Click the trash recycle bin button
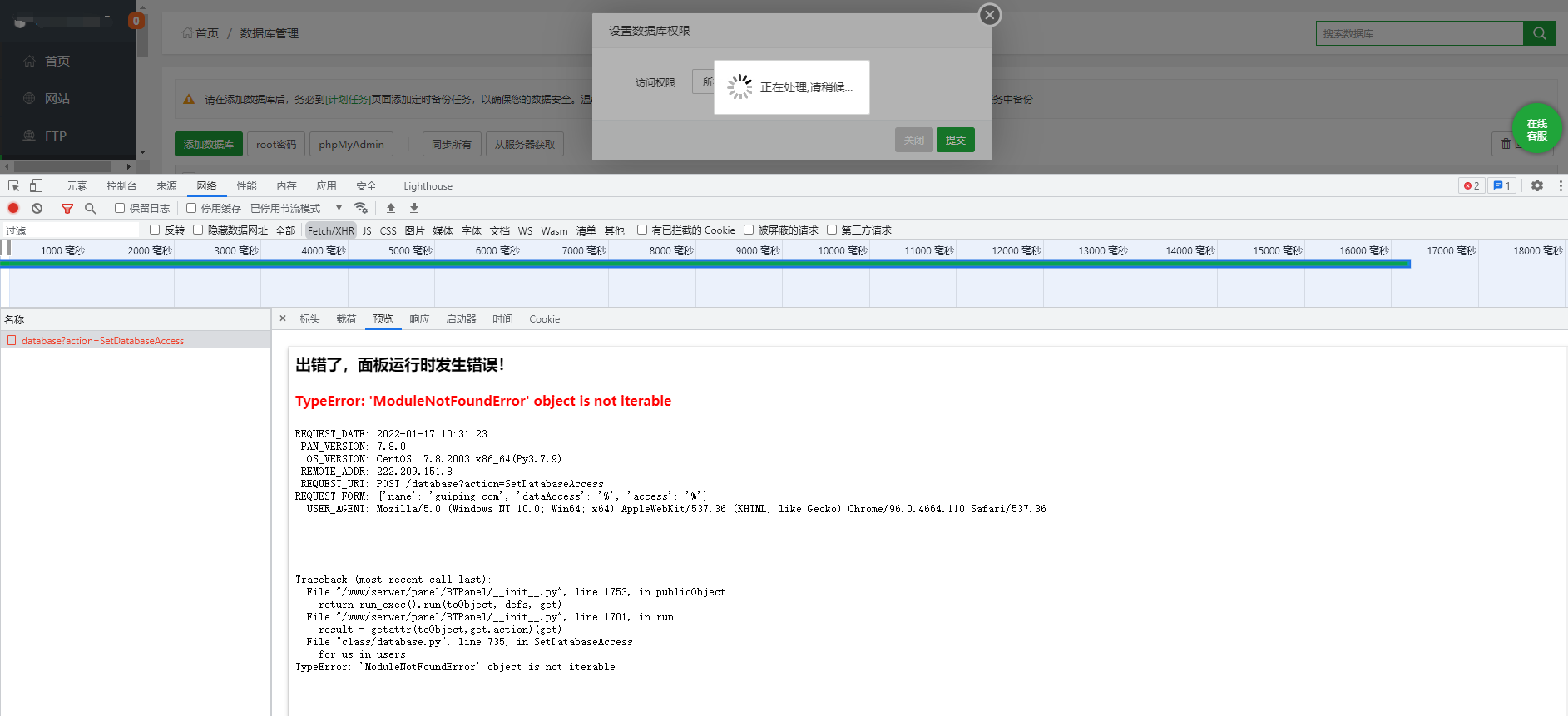The height and width of the screenshot is (716, 1568). point(1506,143)
